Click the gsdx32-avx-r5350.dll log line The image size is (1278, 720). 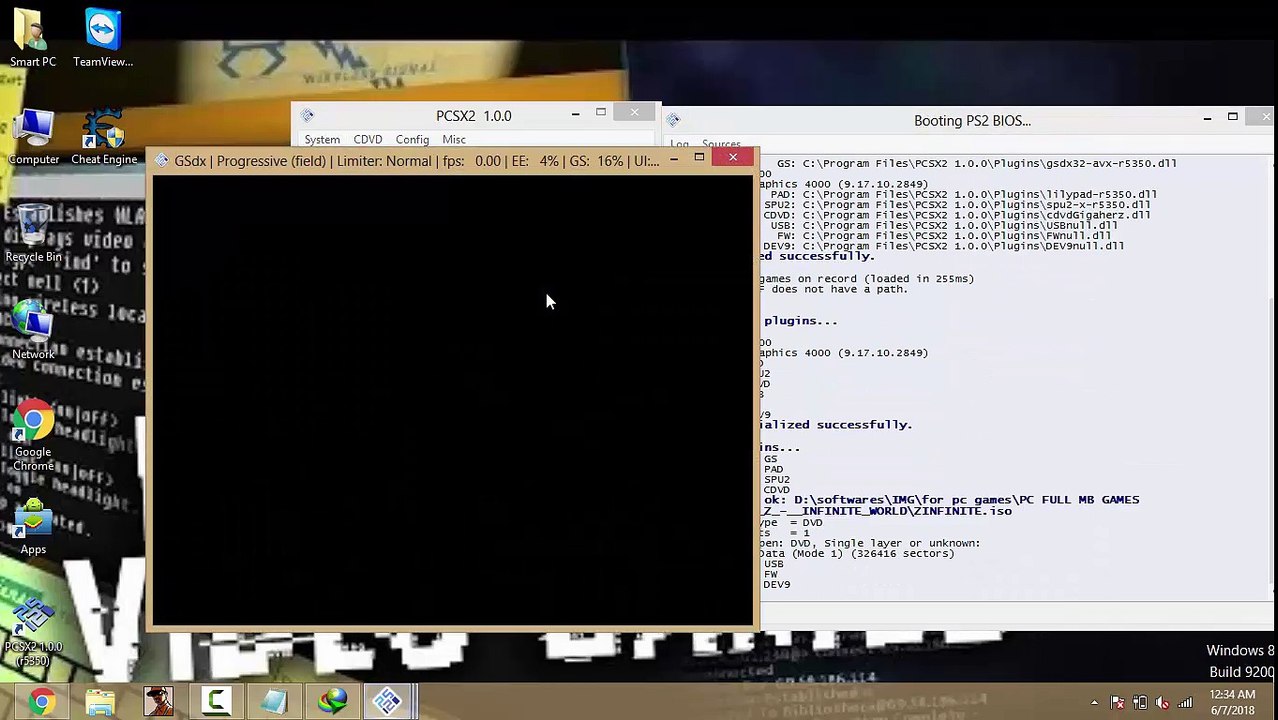(x=977, y=163)
